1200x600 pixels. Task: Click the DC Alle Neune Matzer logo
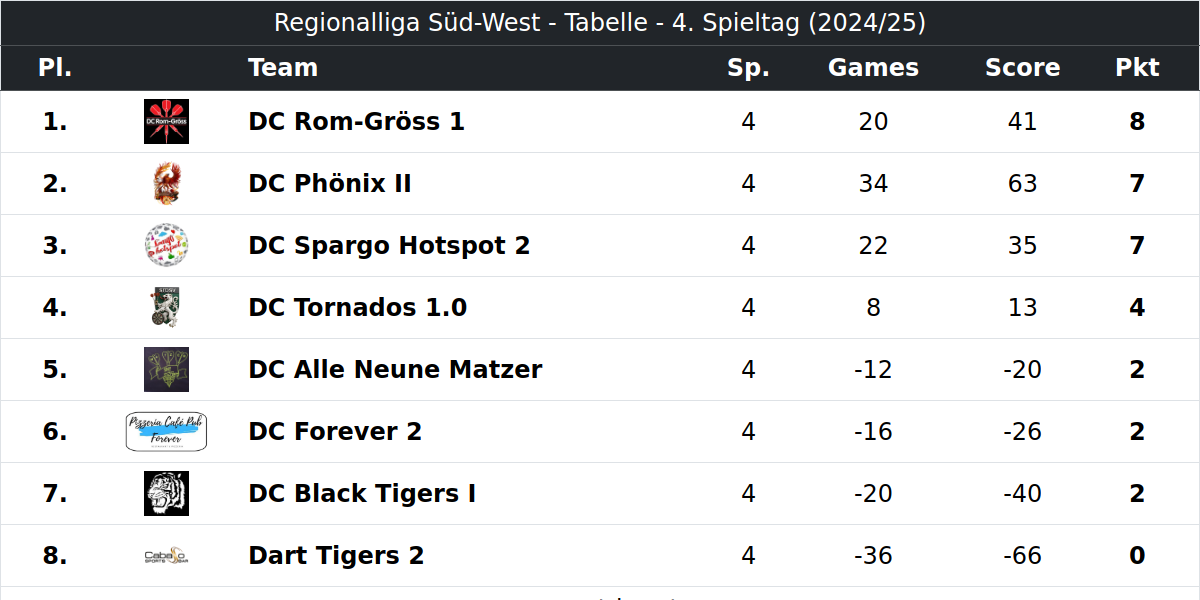coord(166,370)
